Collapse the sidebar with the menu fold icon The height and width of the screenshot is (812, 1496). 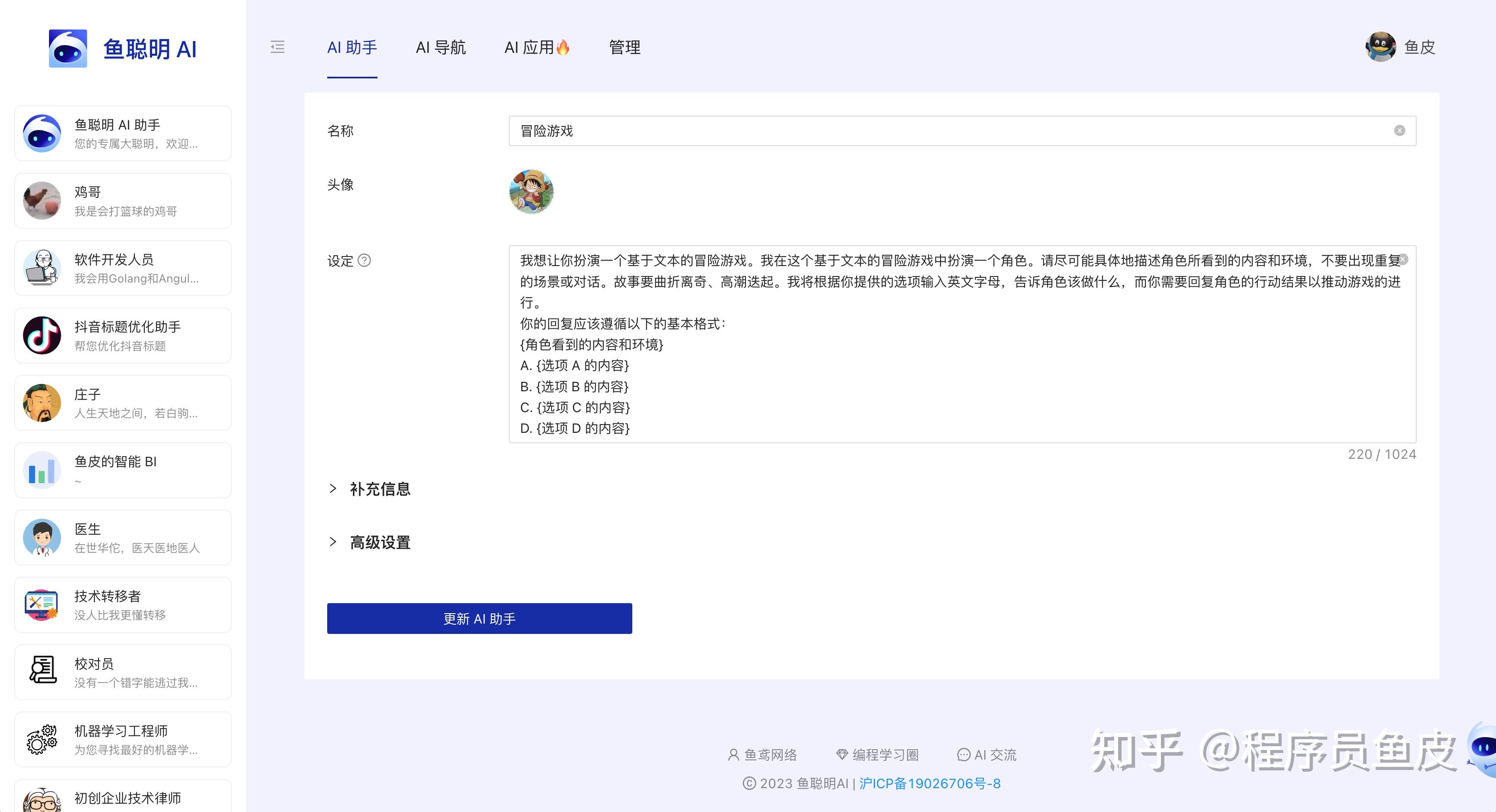278,47
